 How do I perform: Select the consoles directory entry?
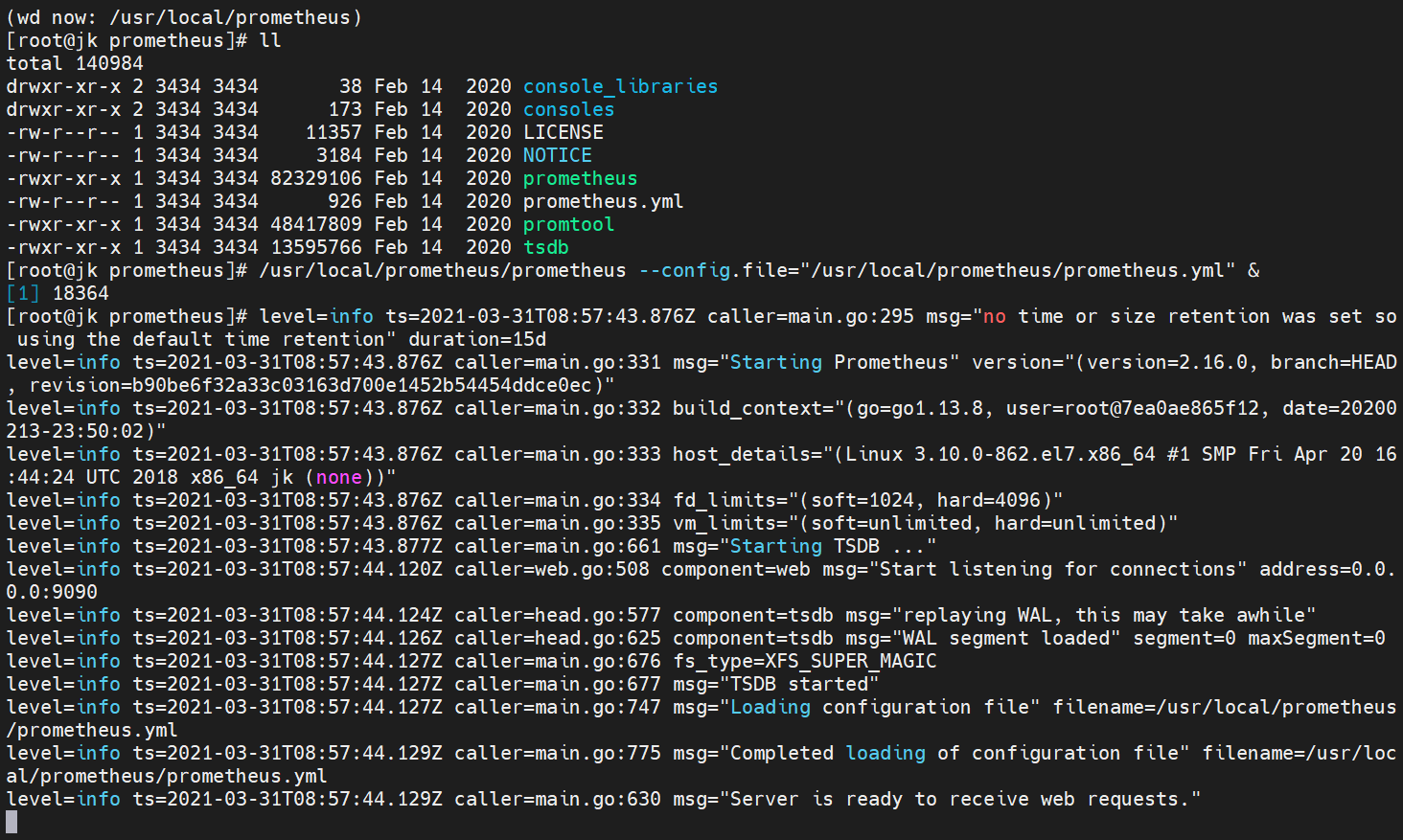(568, 109)
